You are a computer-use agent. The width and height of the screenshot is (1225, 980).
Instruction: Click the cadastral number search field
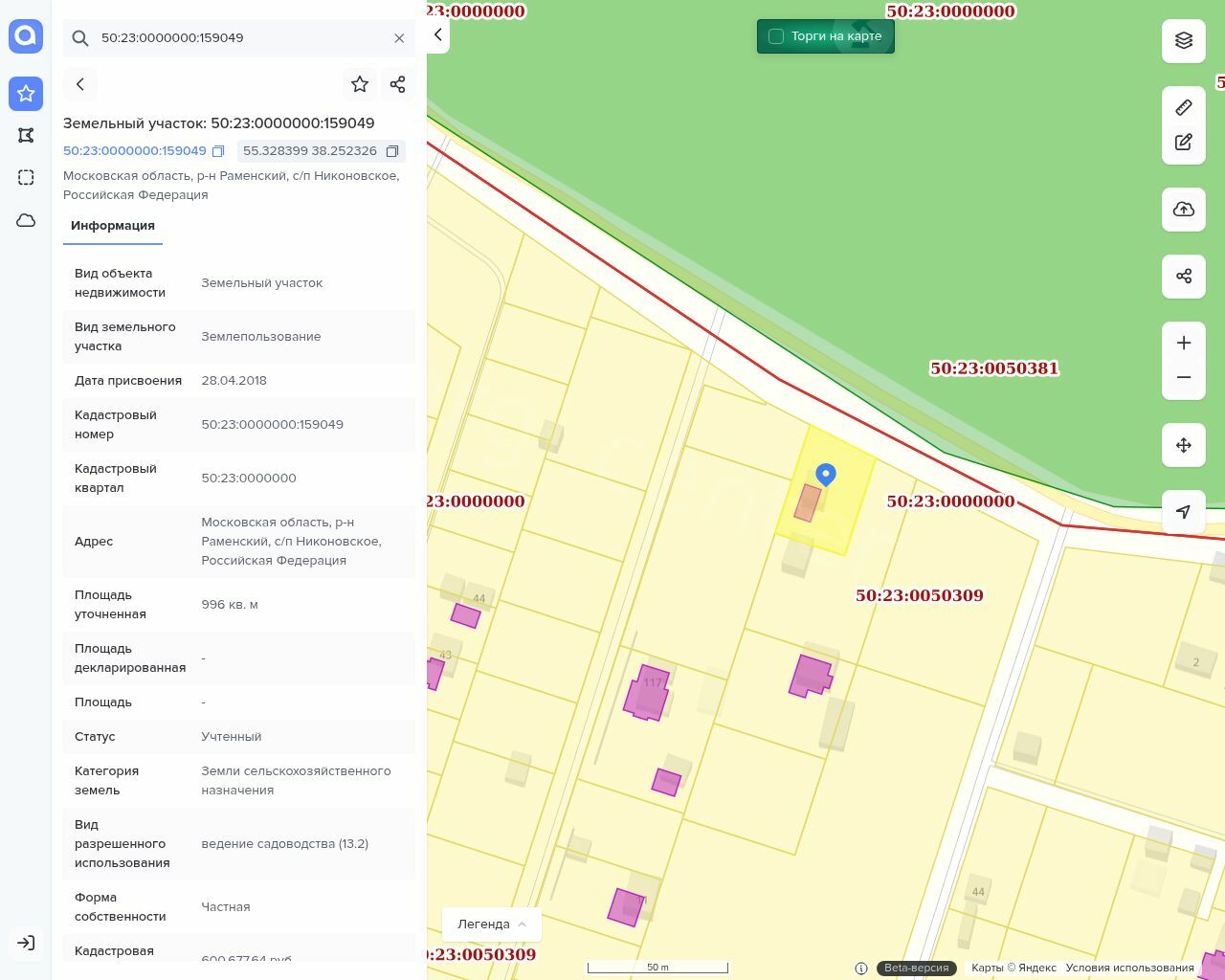[239, 38]
